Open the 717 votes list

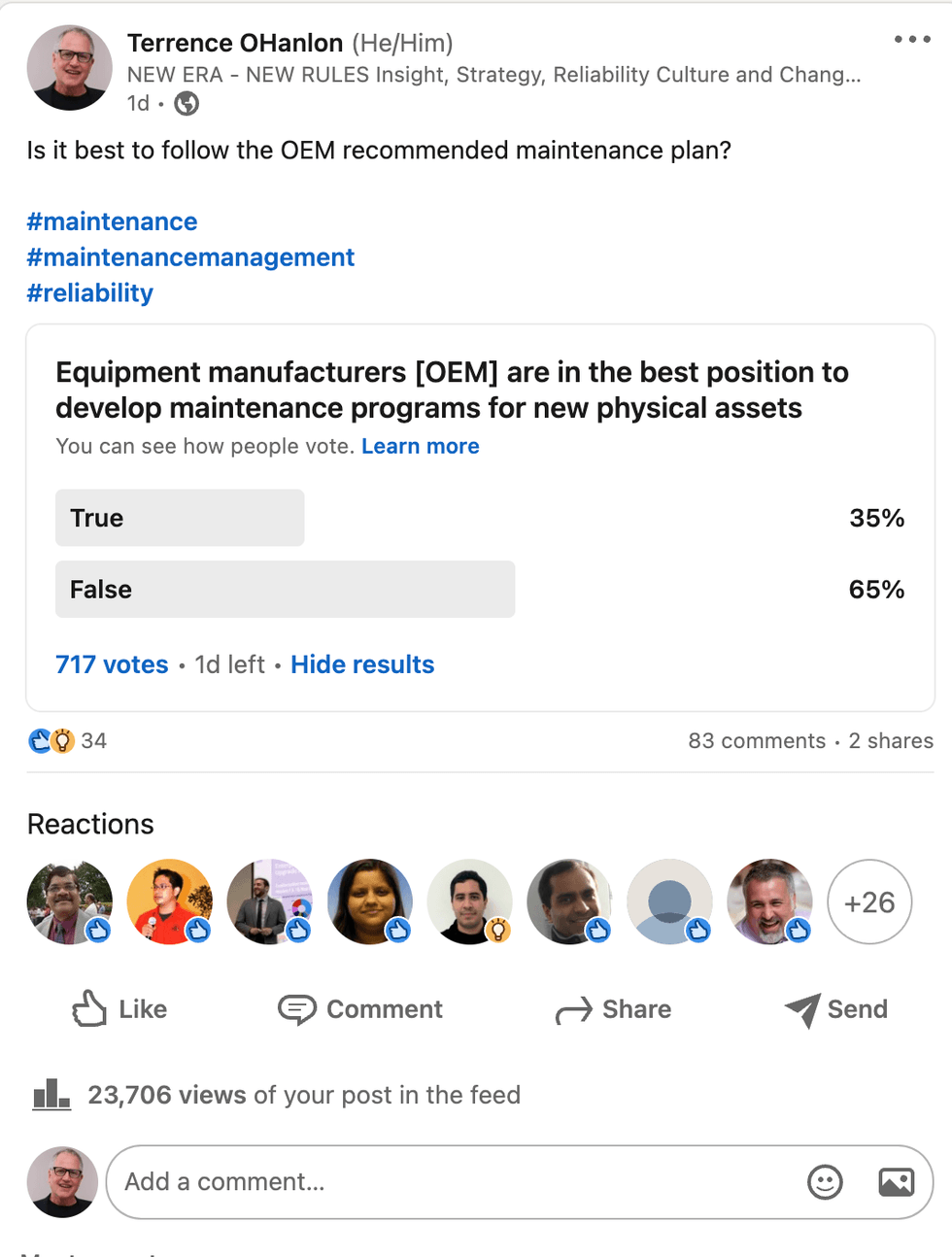[x=112, y=664]
